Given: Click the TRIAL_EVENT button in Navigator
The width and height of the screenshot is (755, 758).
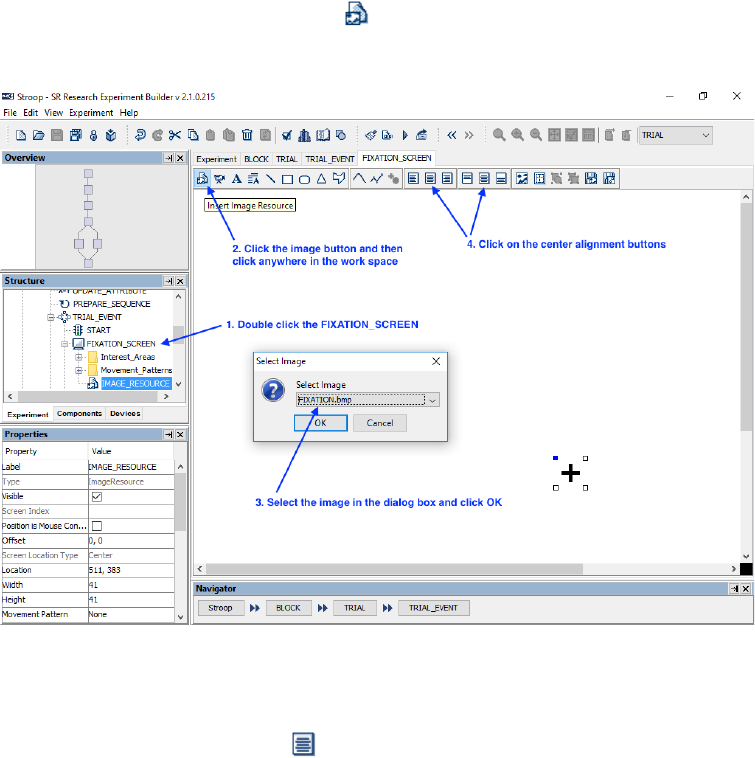Looking at the screenshot, I should [433, 608].
